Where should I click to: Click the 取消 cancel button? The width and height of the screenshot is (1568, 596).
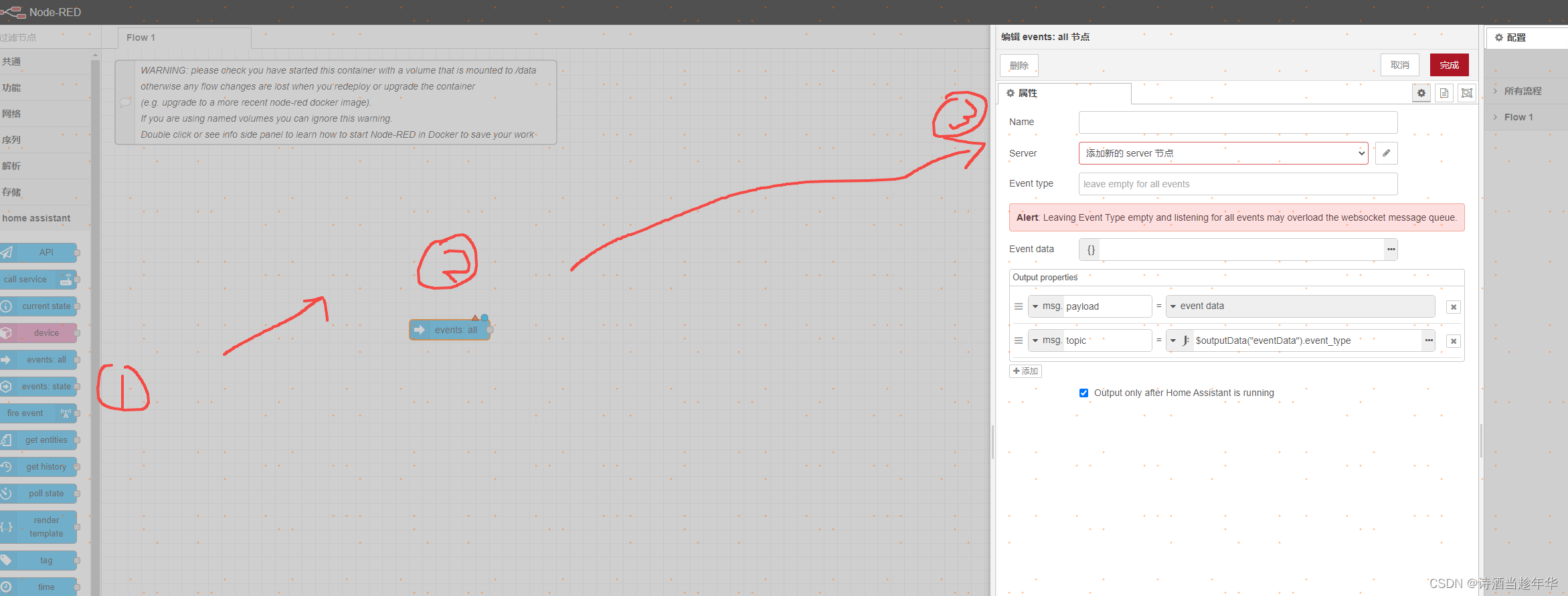[1400, 65]
